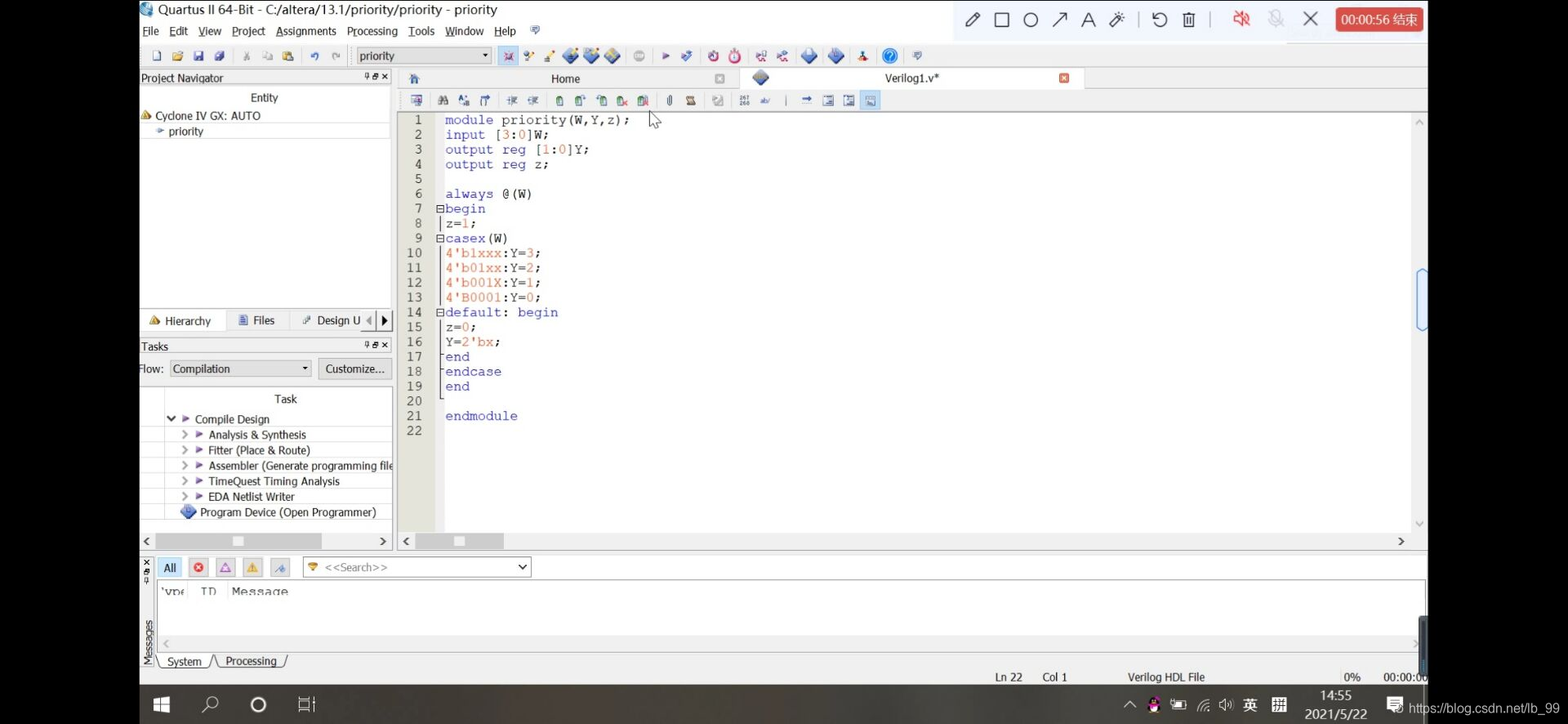Image resolution: width=1568 pixels, height=724 pixels.
Task: Toggle warning messages filter icon
Action: tap(252, 568)
